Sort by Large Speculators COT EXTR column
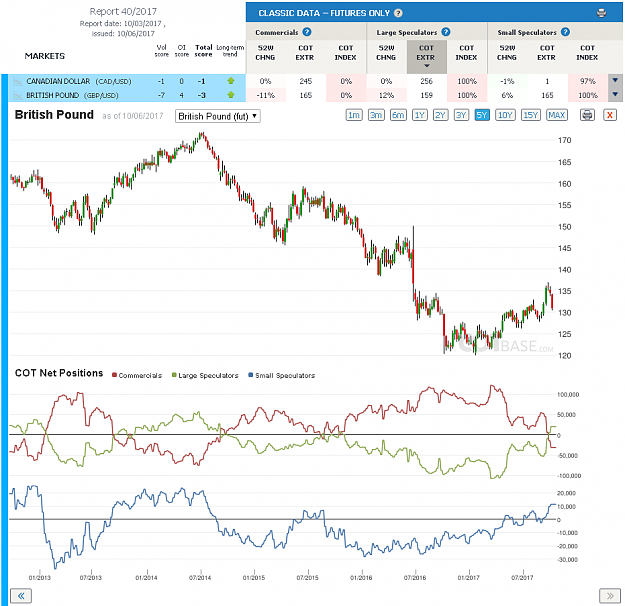The width and height of the screenshot is (625, 606). tap(426, 56)
